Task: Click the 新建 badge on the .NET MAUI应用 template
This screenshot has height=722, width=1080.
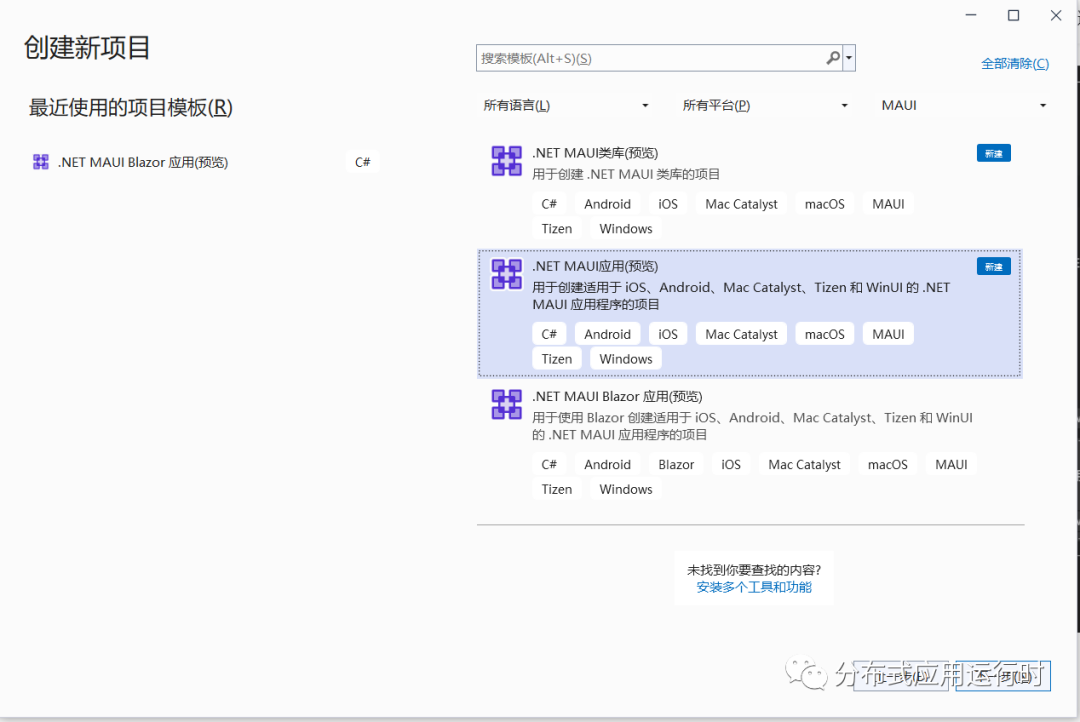Action: (x=993, y=267)
